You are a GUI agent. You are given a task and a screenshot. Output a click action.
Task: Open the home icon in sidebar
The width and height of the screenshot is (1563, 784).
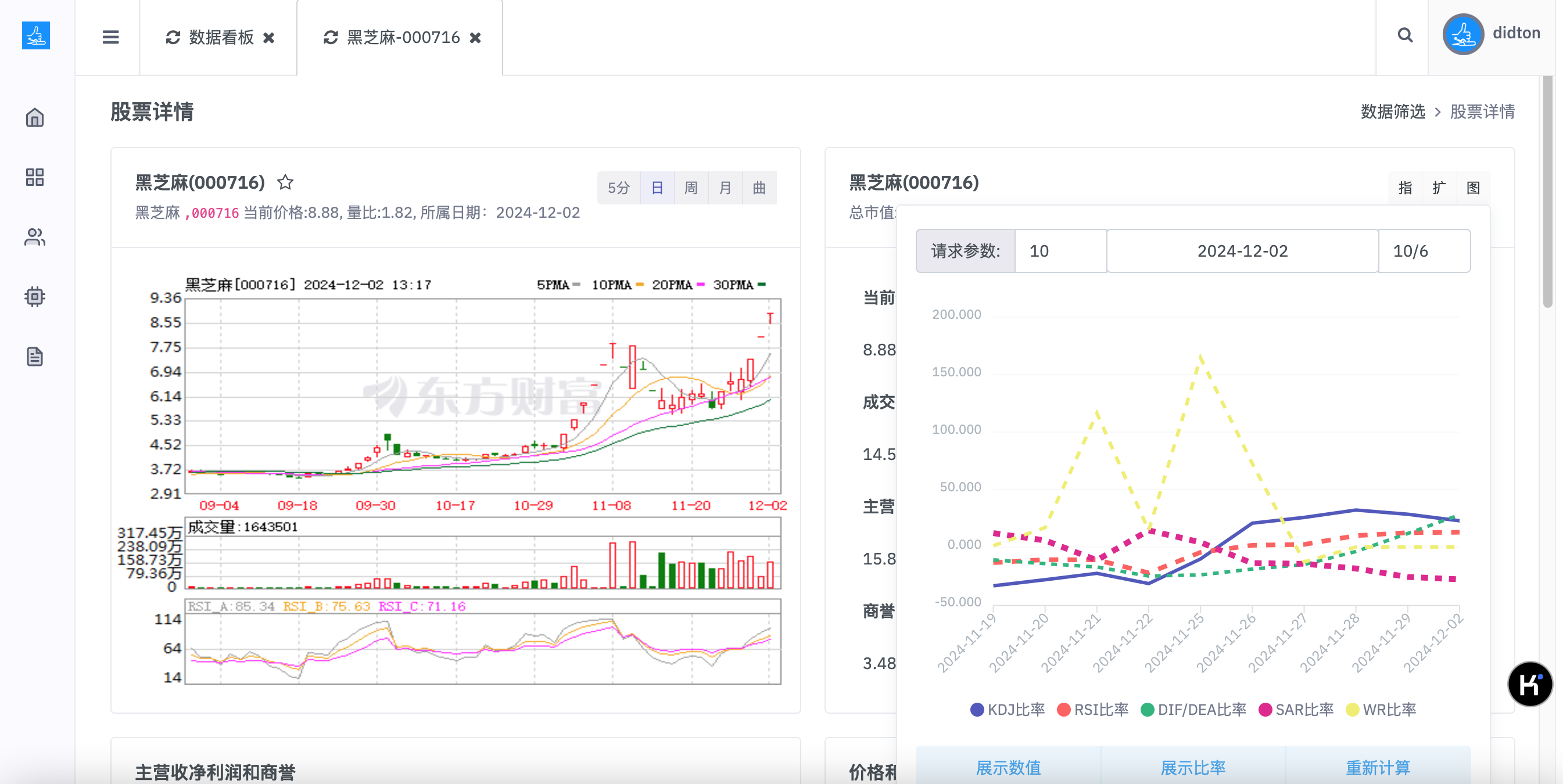[x=35, y=118]
